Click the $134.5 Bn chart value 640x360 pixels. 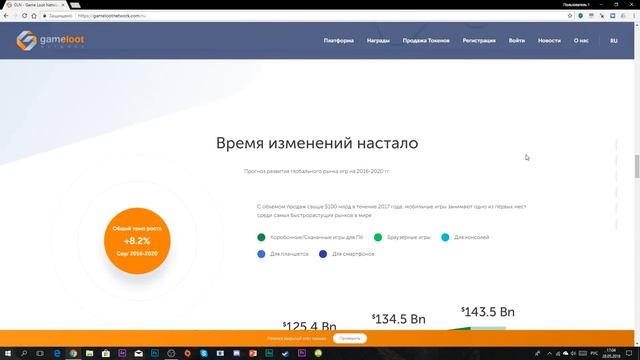click(x=399, y=319)
